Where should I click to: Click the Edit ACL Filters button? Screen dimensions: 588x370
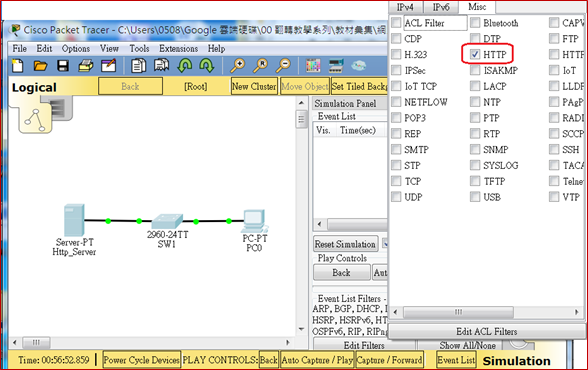pyautogui.click(x=486, y=331)
